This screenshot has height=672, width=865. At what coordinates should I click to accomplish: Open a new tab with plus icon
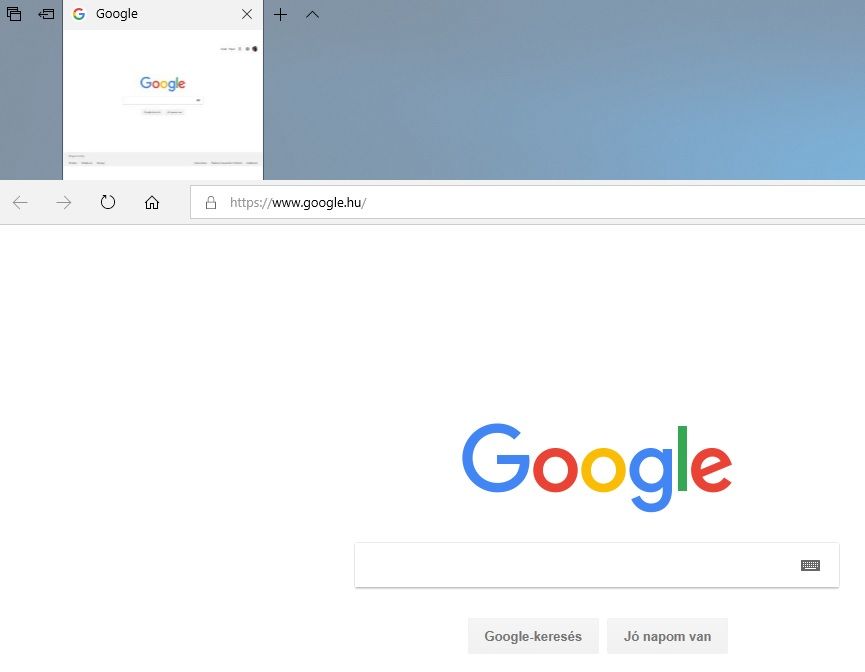[280, 14]
